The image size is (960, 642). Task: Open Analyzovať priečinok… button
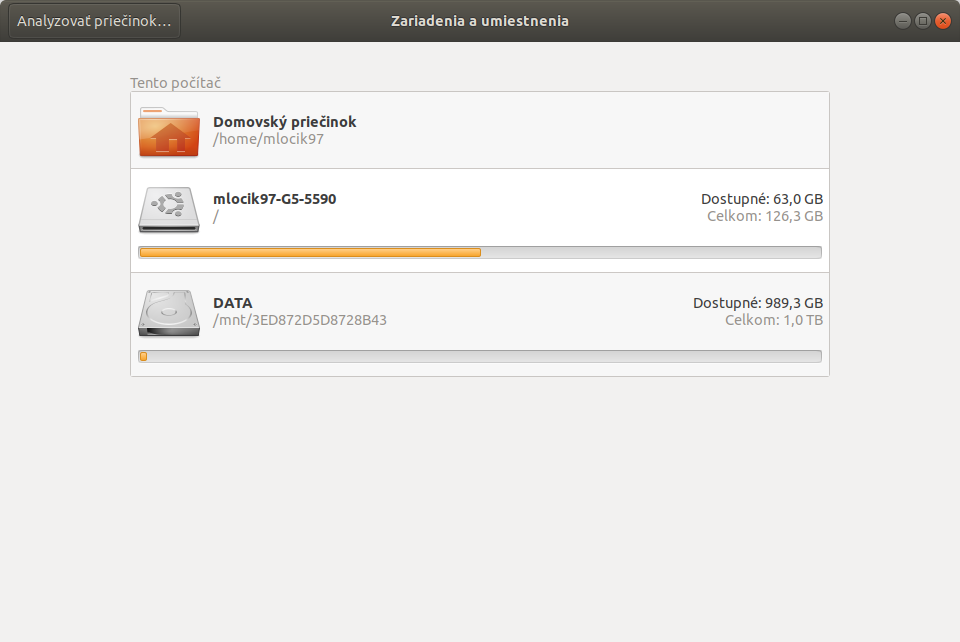pyautogui.click(x=94, y=21)
